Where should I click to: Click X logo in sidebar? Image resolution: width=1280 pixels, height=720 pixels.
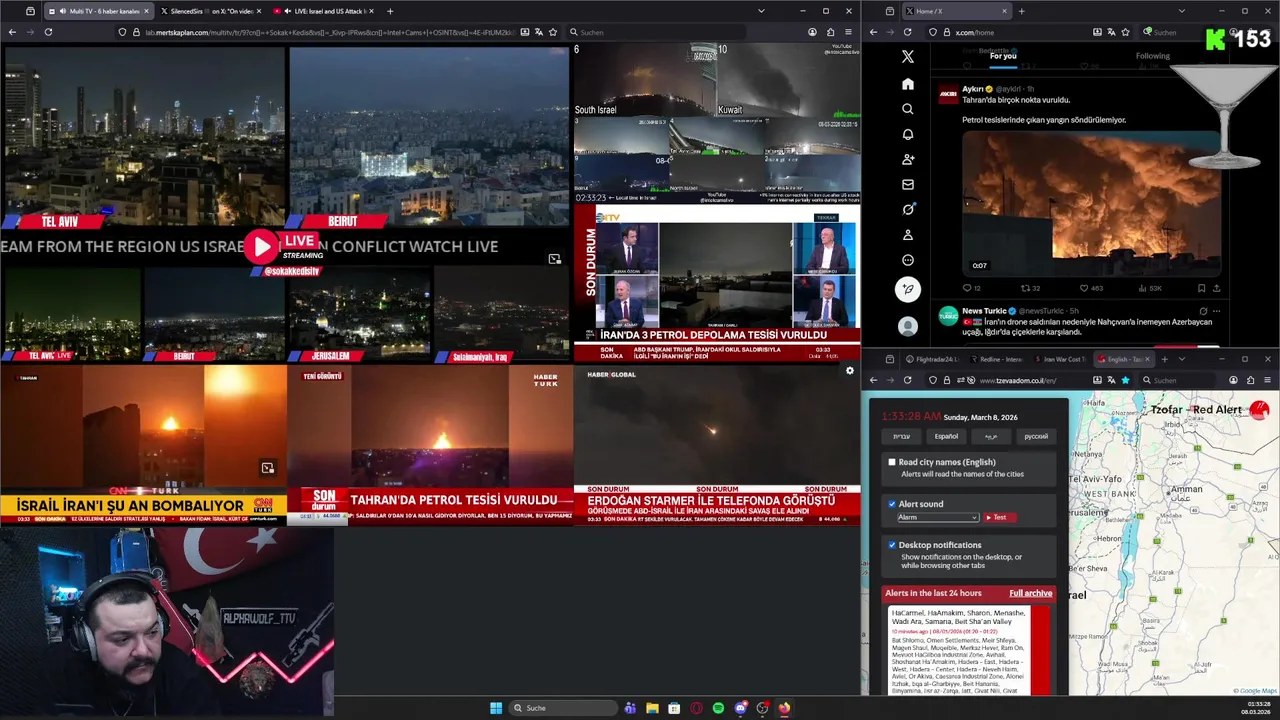pyautogui.click(x=908, y=57)
